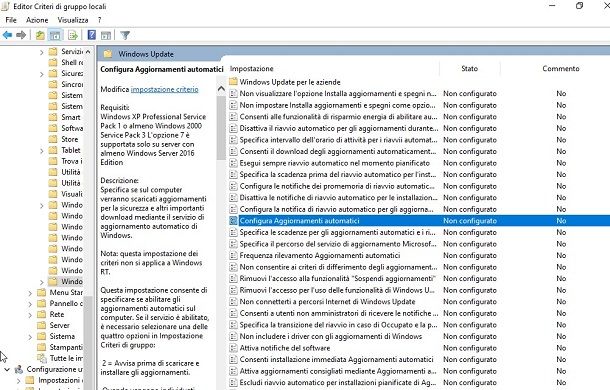Select Consenti installazione immediata Aggiornamenti automatici policy
This screenshot has height=390, width=610.
[x=337, y=359]
